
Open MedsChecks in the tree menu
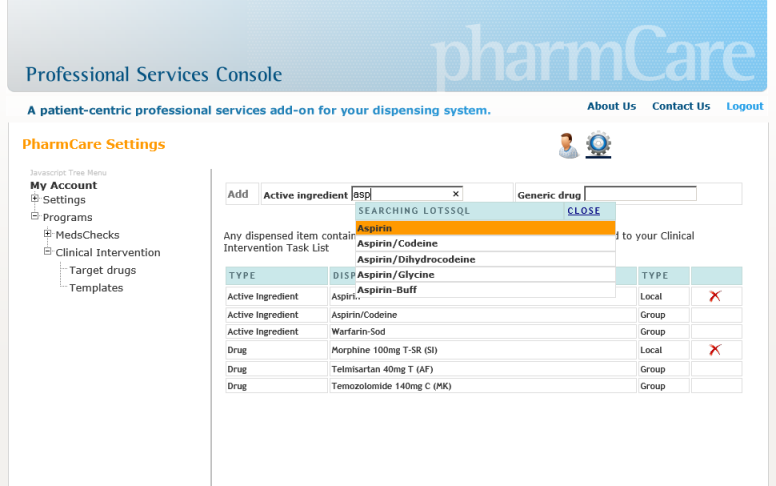coord(87,235)
